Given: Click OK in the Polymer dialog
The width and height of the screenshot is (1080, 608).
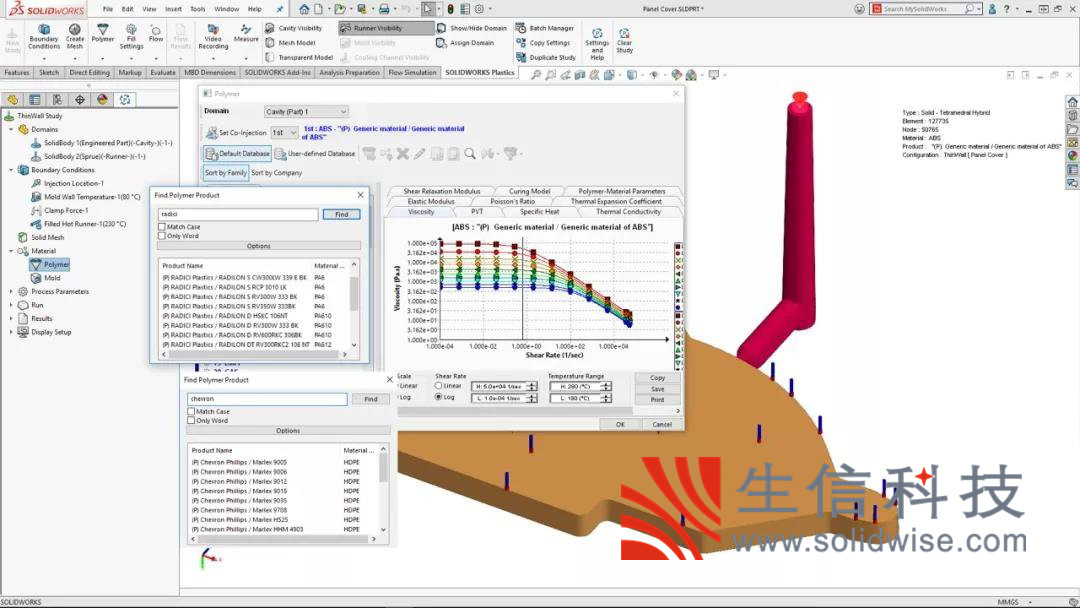Looking at the screenshot, I should pyautogui.click(x=620, y=425).
